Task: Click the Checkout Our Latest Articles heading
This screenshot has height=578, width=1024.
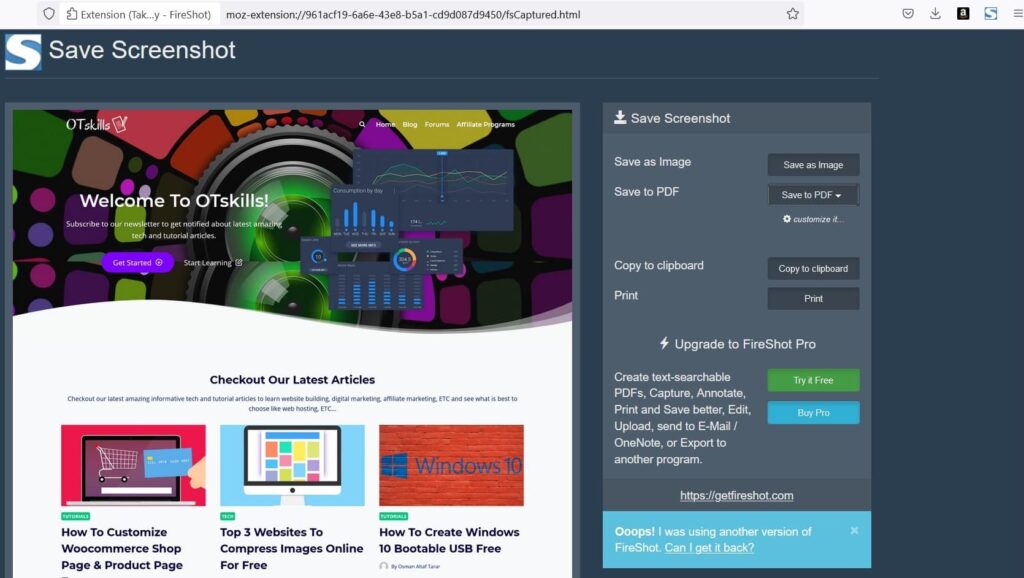Action: [292, 379]
